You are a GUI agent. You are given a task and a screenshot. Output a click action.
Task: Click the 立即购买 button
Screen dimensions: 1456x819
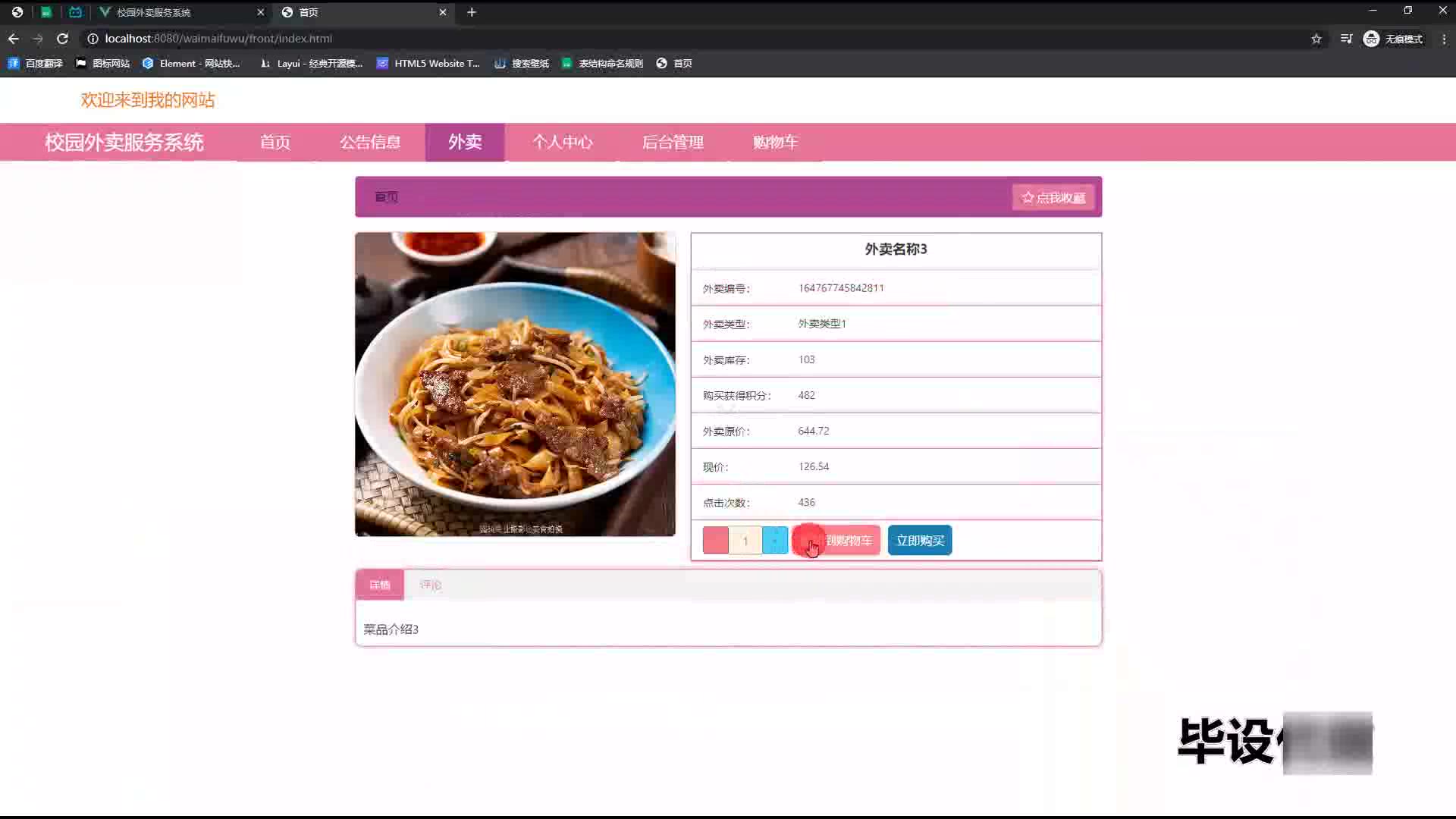coord(920,541)
